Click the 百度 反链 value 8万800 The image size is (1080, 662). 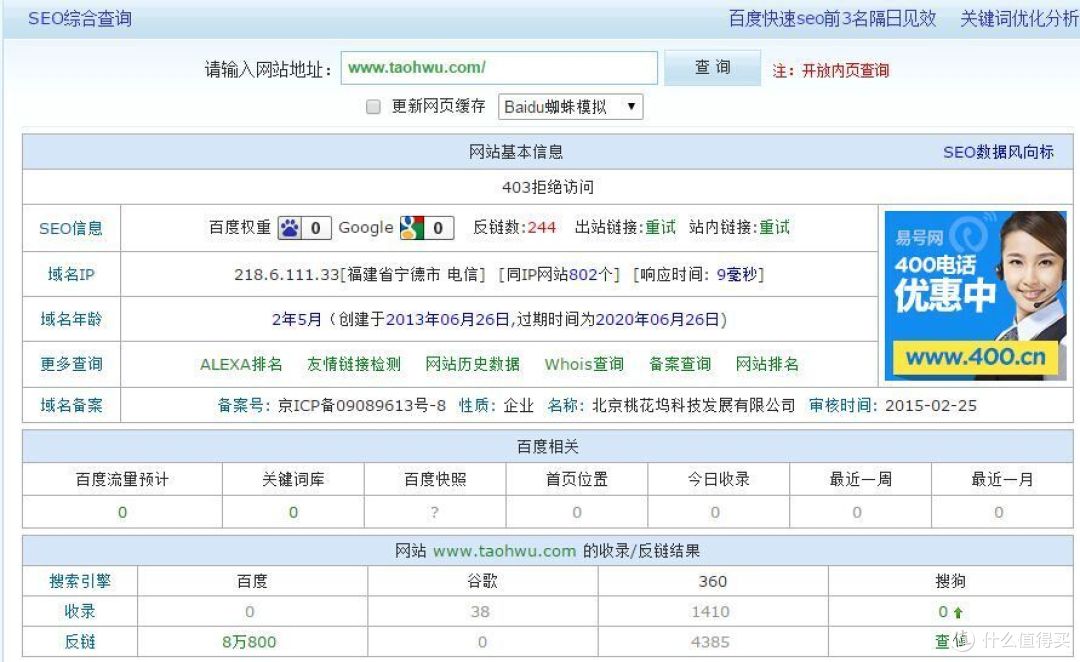pos(249,642)
